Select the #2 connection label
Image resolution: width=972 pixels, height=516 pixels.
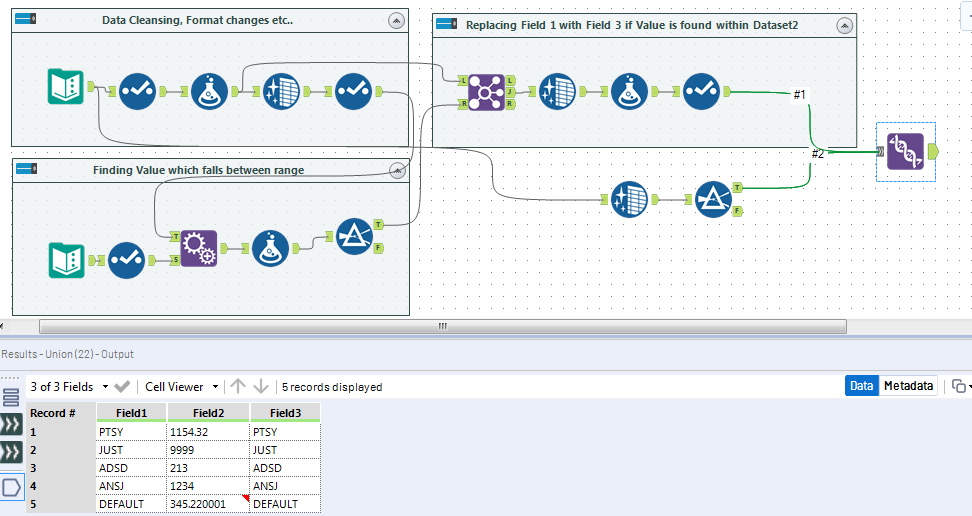[818, 154]
